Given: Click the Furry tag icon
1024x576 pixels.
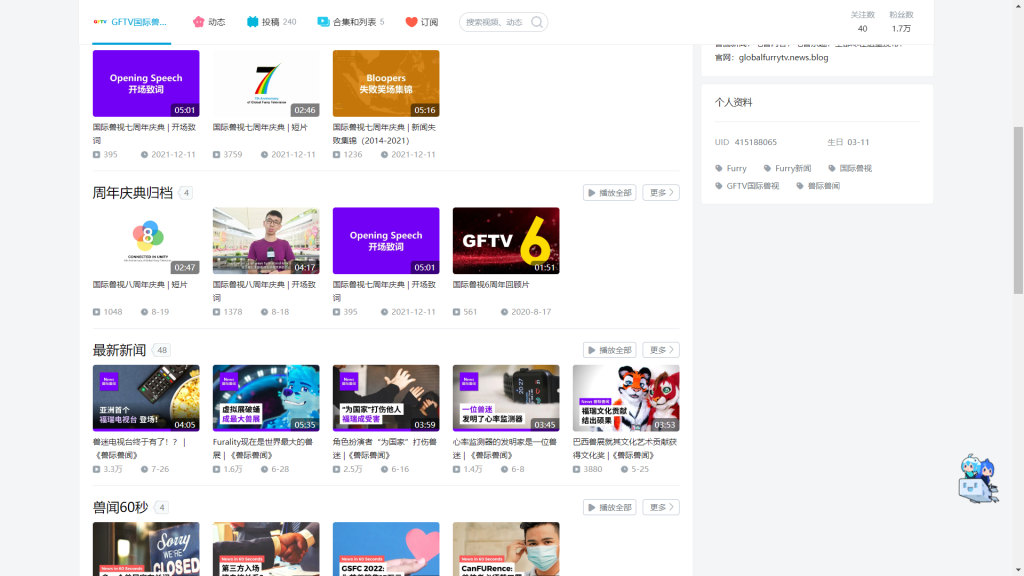Looking at the screenshot, I should point(719,169).
